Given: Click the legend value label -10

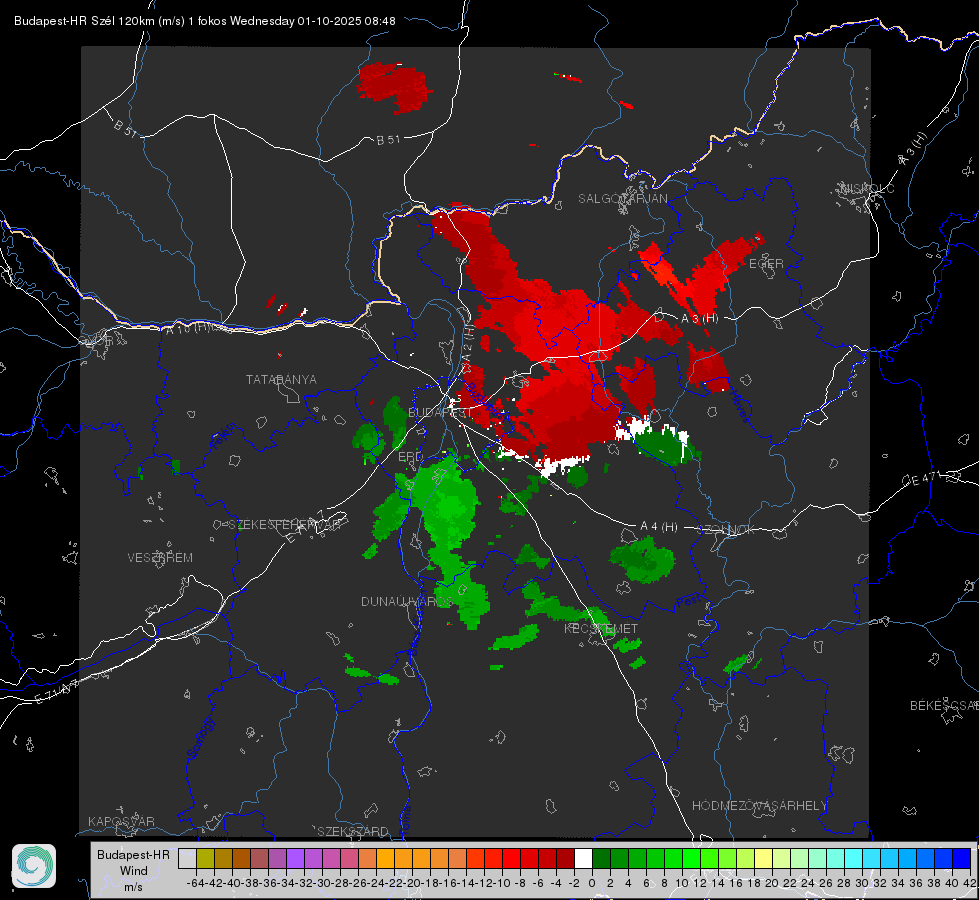Looking at the screenshot, I should [502, 883].
